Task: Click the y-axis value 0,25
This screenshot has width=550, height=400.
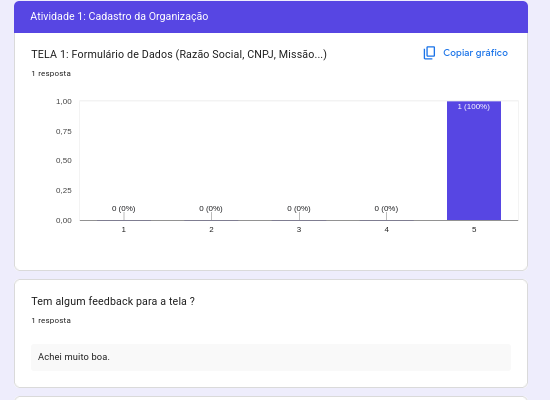Action: point(63,191)
